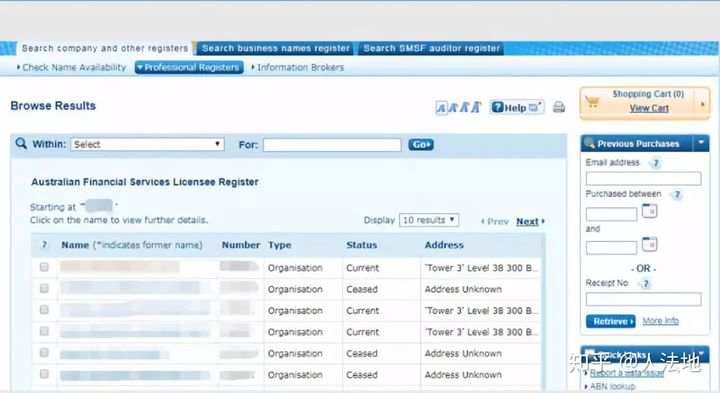
Task: Open Help using the question-mark icon
Action: [x=498, y=107]
